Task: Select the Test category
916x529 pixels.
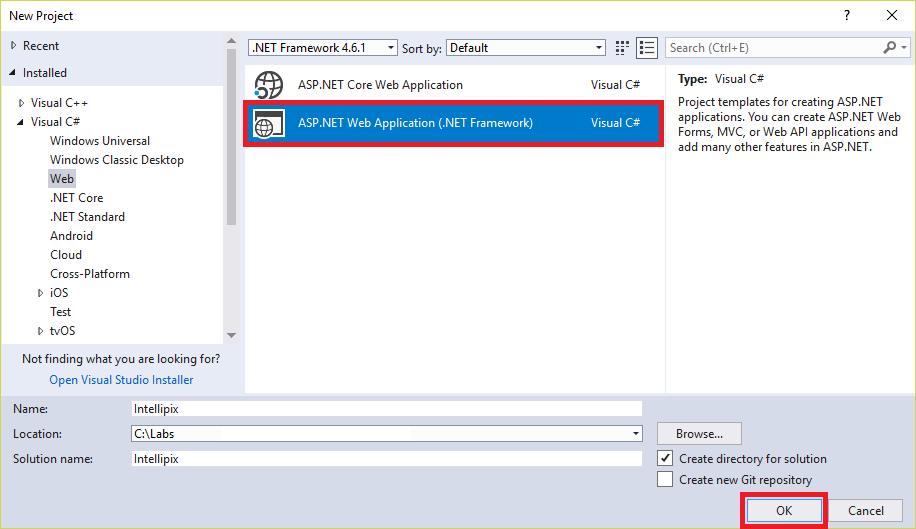Action: click(x=61, y=312)
